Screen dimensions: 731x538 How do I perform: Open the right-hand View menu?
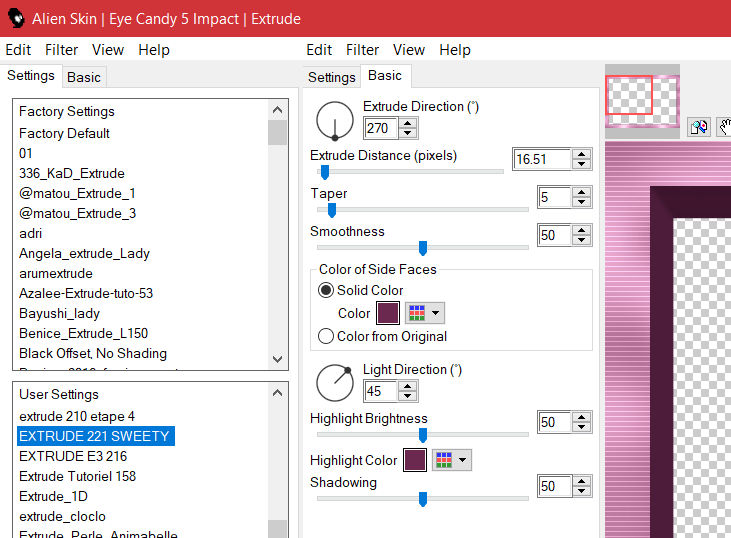(409, 49)
